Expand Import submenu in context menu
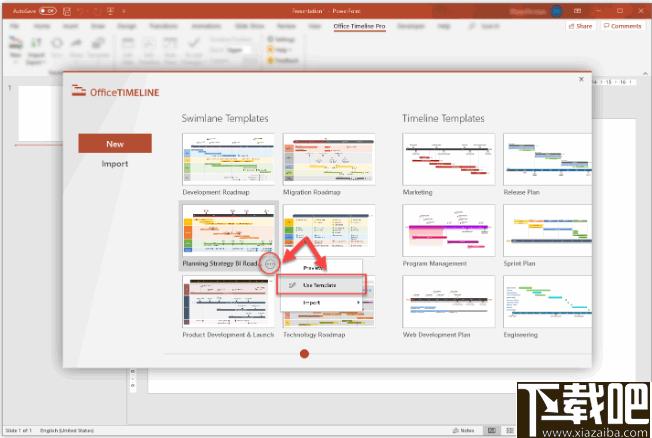652x438 pixels. (321, 303)
